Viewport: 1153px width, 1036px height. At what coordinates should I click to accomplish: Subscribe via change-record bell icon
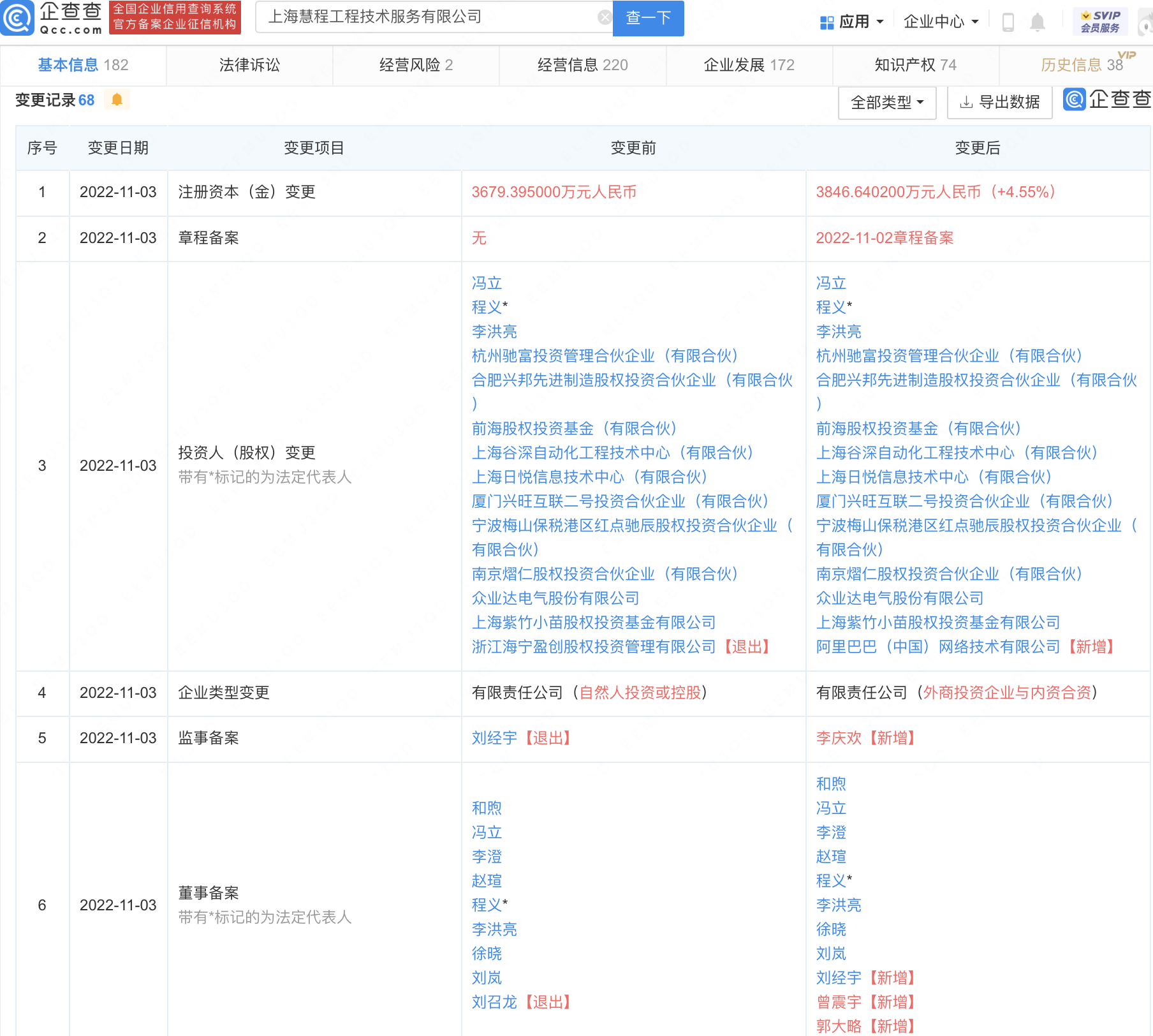117,100
